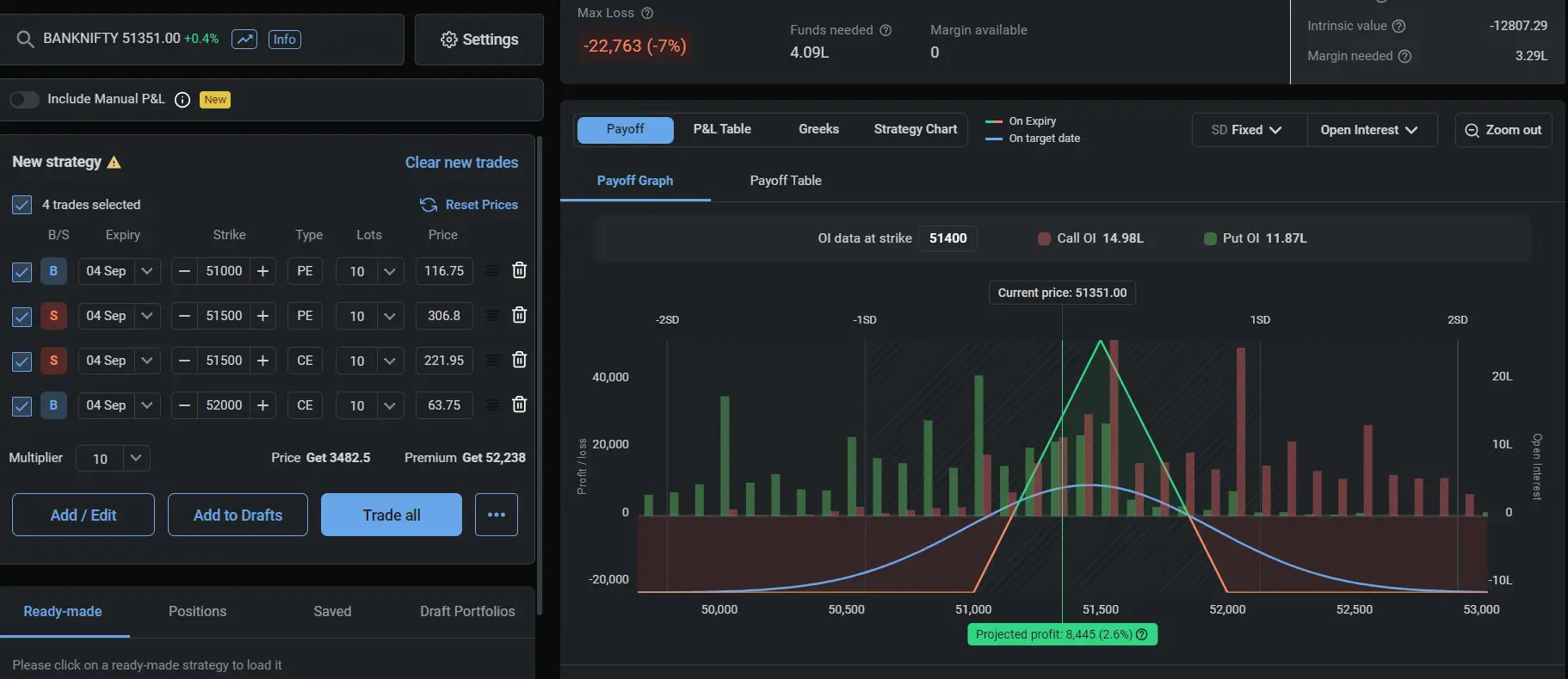Click Zoom out on the payoff graph
The image size is (1568, 679).
pyautogui.click(x=1503, y=130)
